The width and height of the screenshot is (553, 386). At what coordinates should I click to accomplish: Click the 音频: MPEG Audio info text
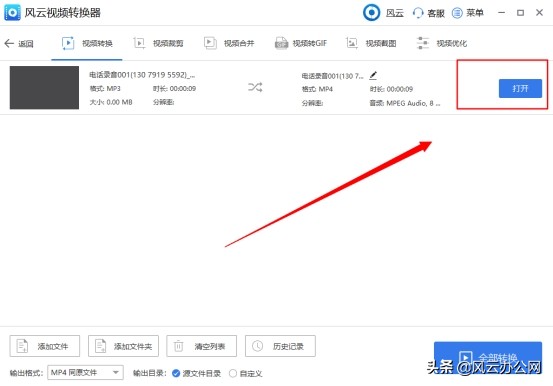pos(405,103)
